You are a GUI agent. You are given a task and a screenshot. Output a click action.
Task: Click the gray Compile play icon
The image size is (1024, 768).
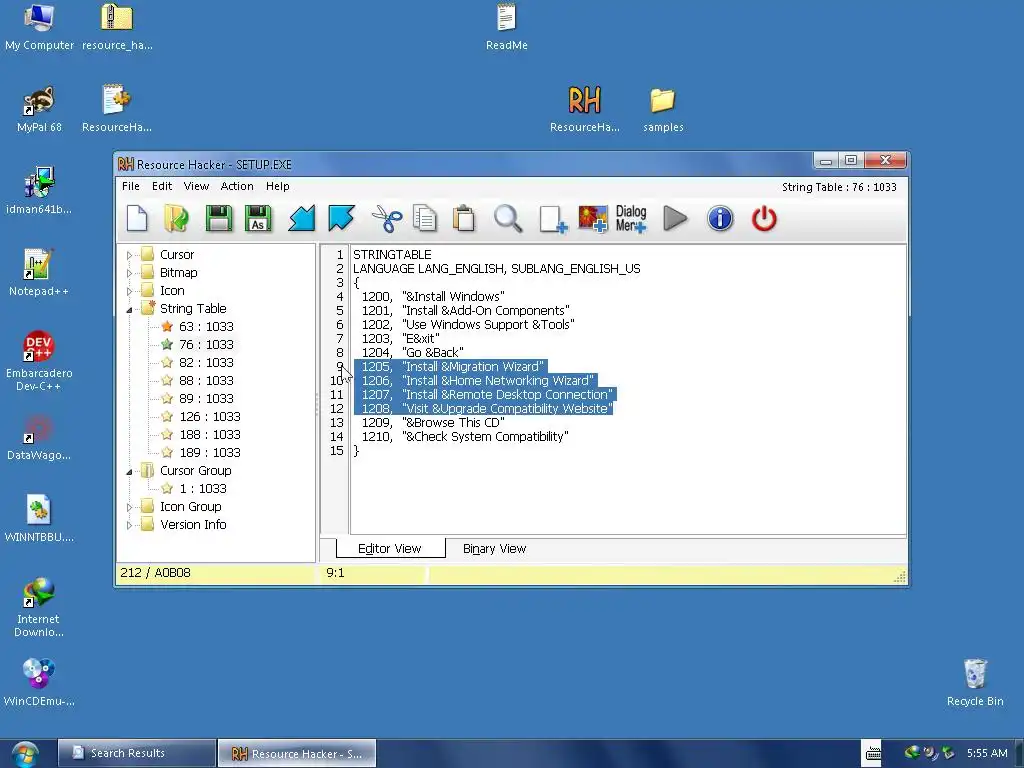[x=675, y=219]
